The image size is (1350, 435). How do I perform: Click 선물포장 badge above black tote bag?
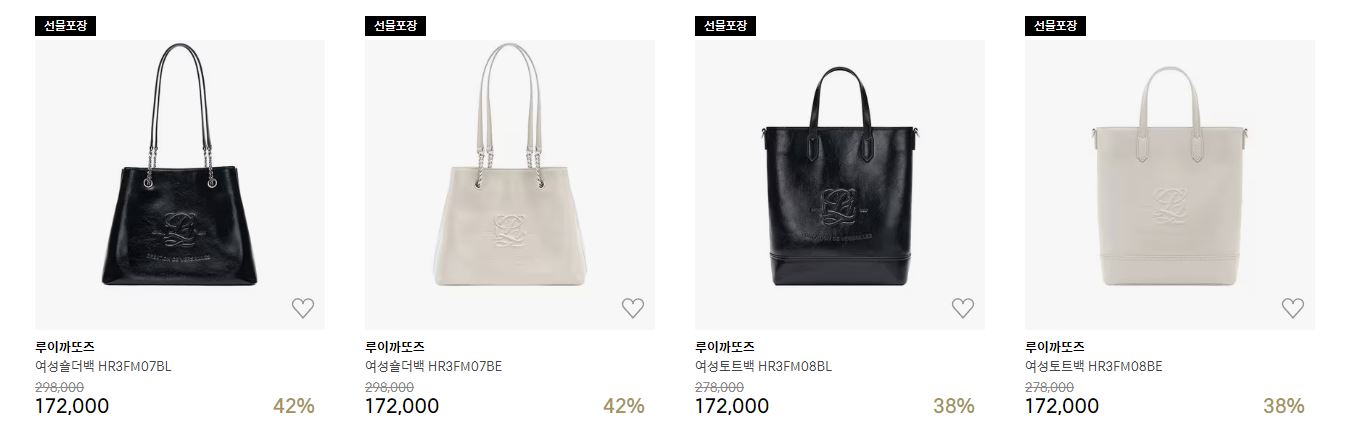tap(725, 26)
